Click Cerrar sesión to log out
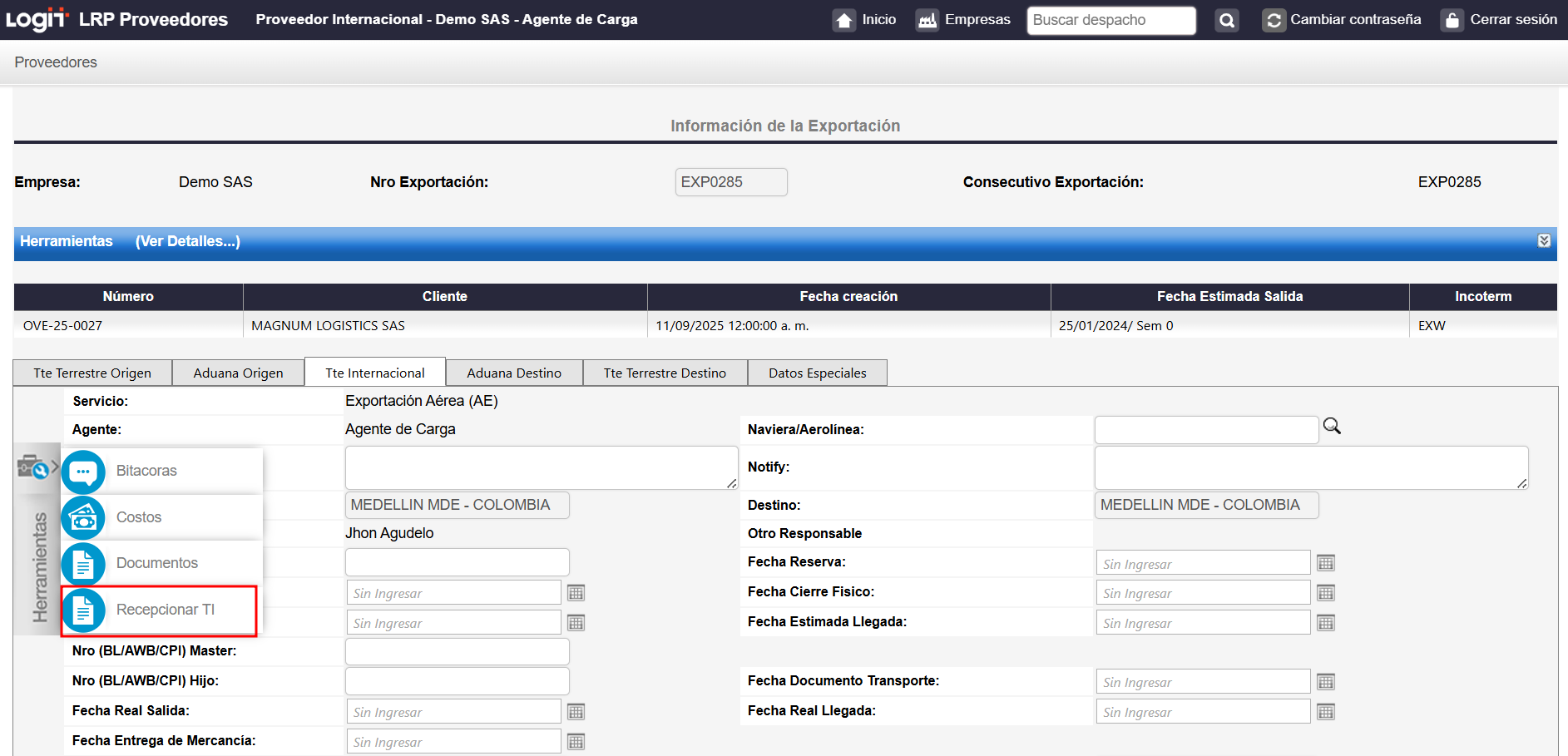Viewport: 1568px width, 756px height. (x=1501, y=20)
